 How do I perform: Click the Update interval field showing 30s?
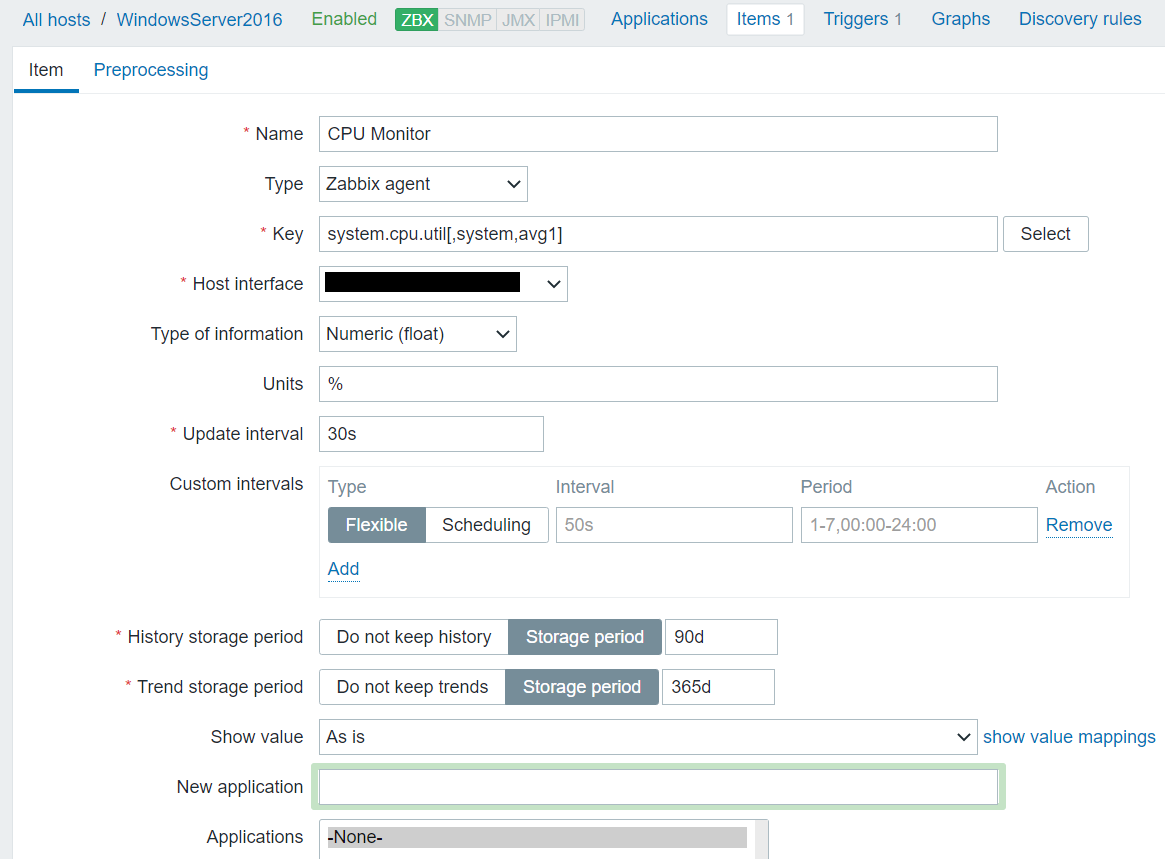[x=432, y=434]
